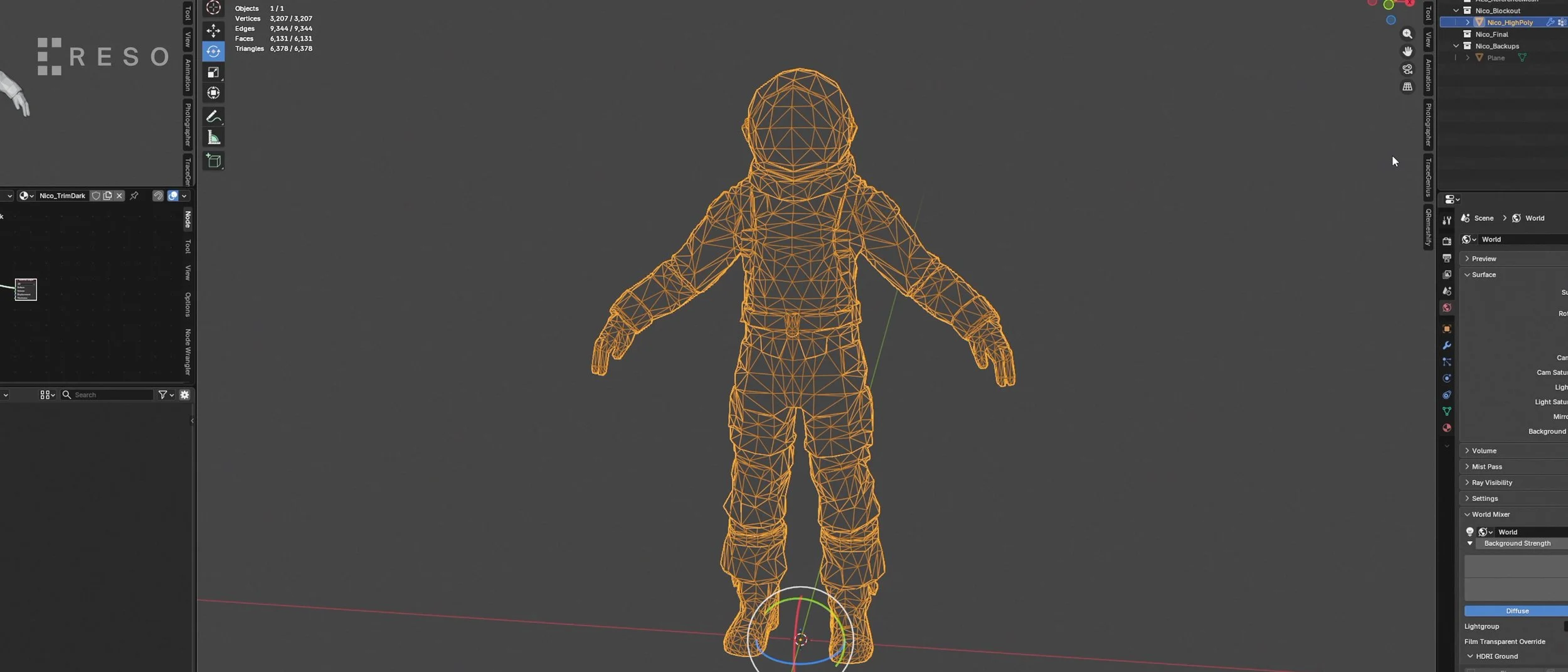Open Object properties orange square icon
Screen dimensions: 1568x672
click(1446, 329)
